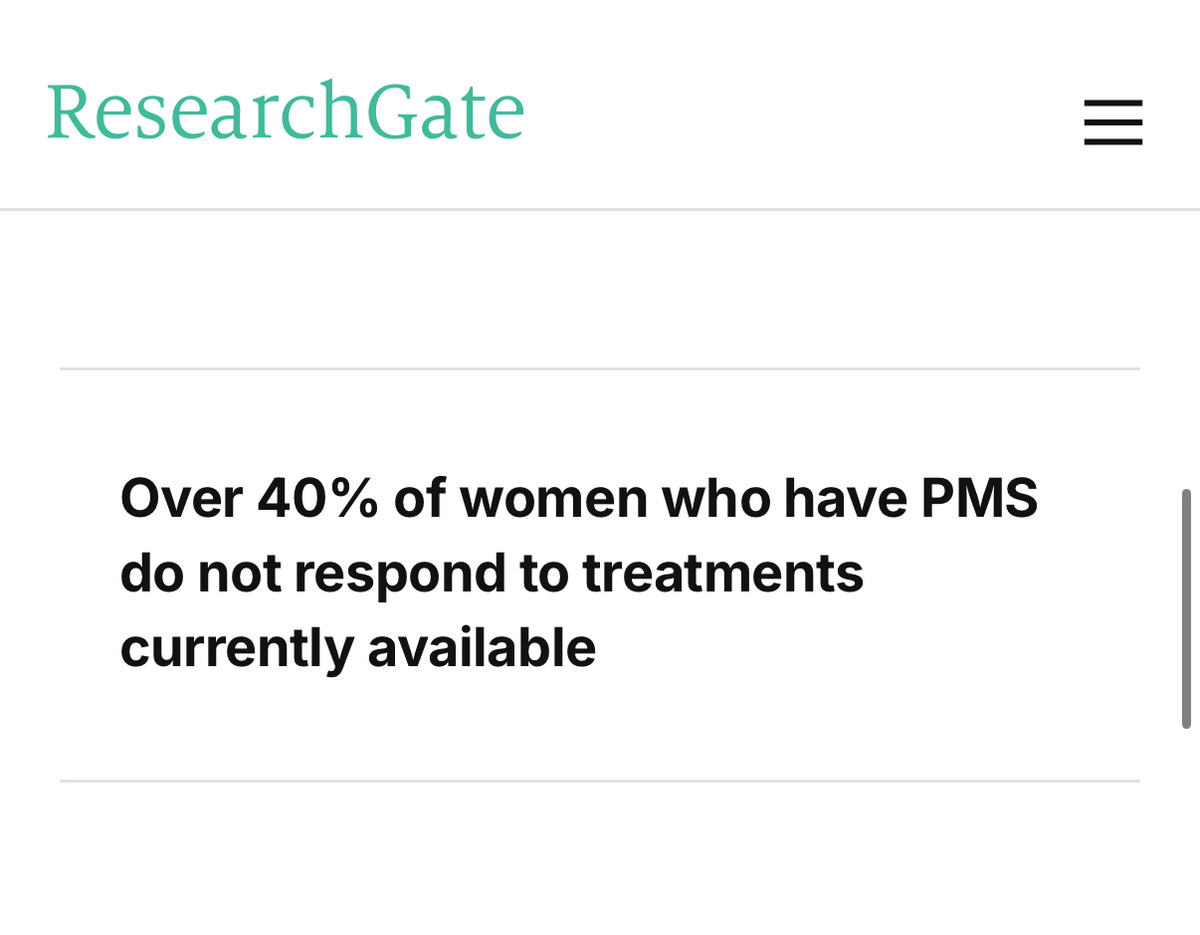This screenshot has width=1200, height=935.
Task: Click the headline text 'currently available'
Action: point(357,647)
